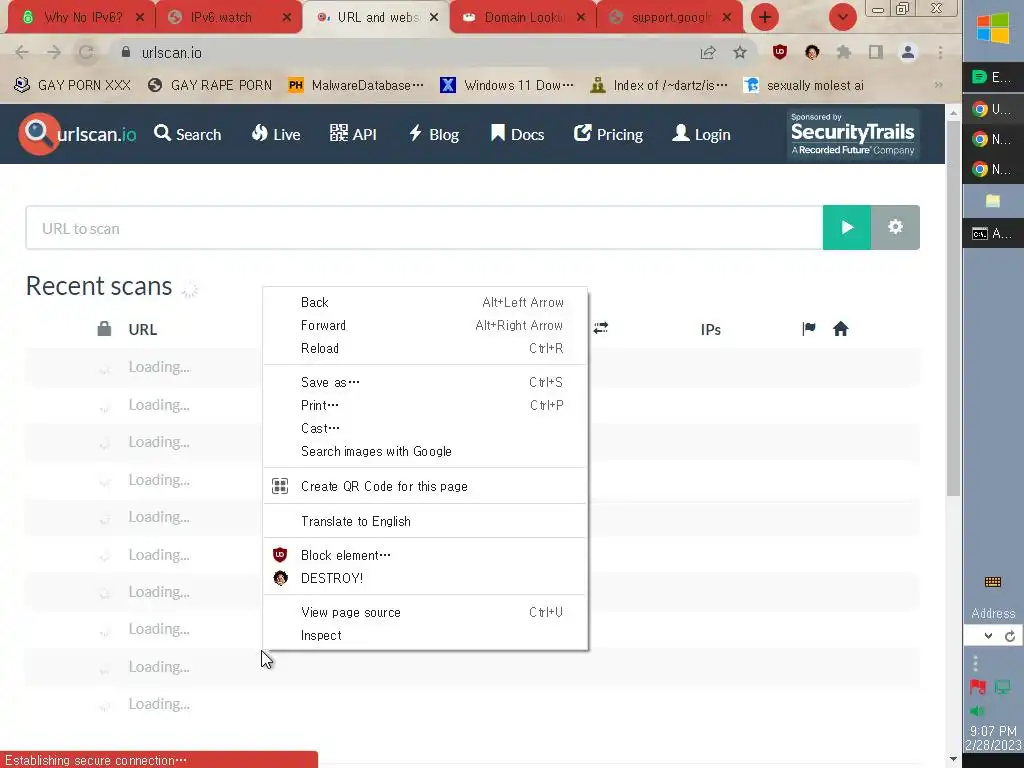The height and width of the screenshot is (768, 1024).
Task: Close the IPv6.watch tab
Action: coord(286,18)
